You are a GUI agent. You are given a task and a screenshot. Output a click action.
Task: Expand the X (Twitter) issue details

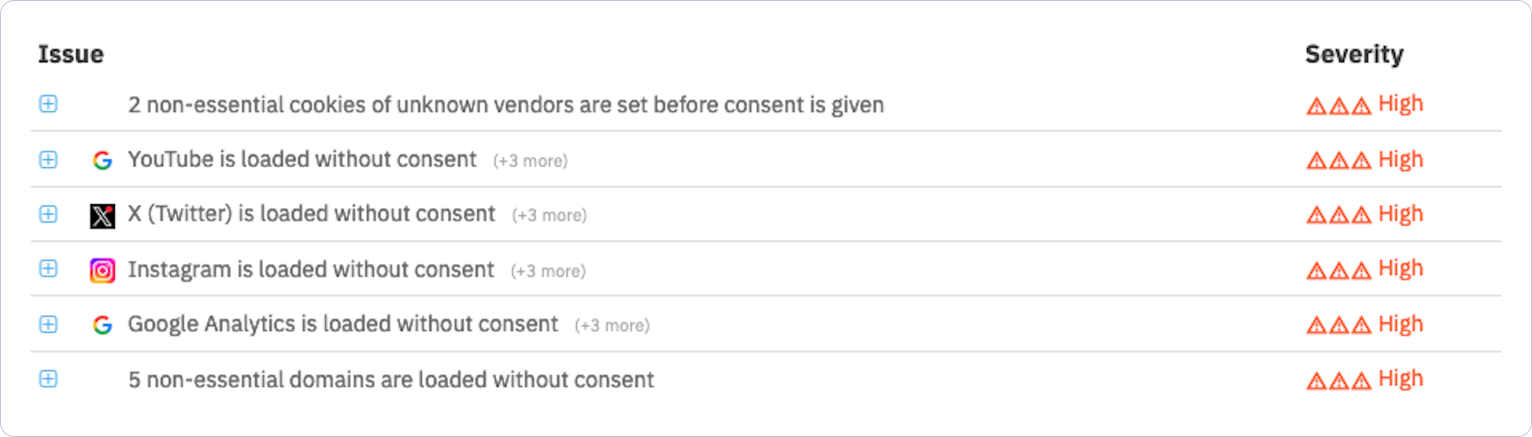(x=48, y=214)
